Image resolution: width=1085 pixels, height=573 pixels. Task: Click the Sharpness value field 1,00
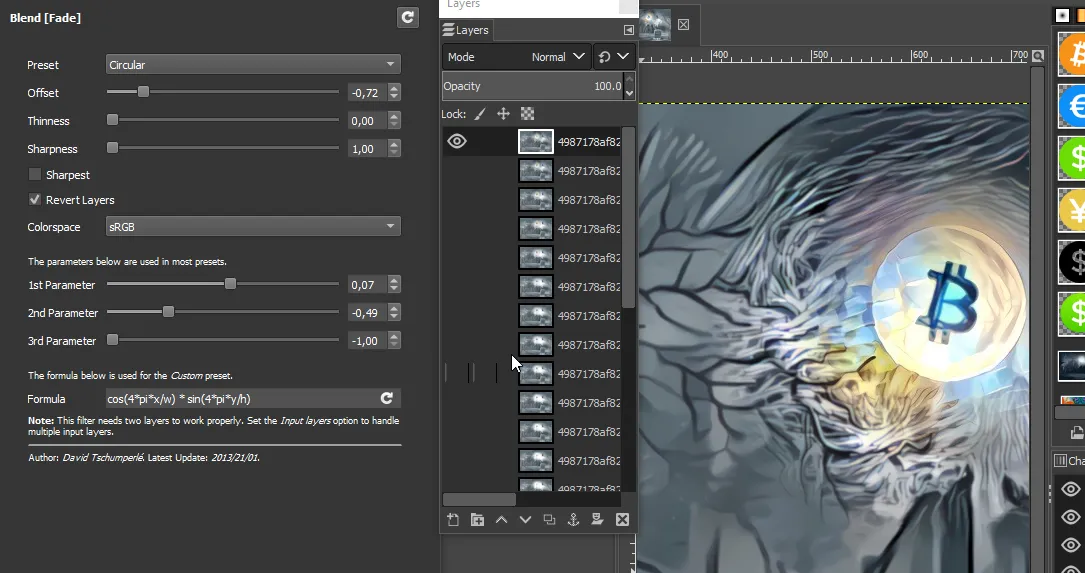367,149
